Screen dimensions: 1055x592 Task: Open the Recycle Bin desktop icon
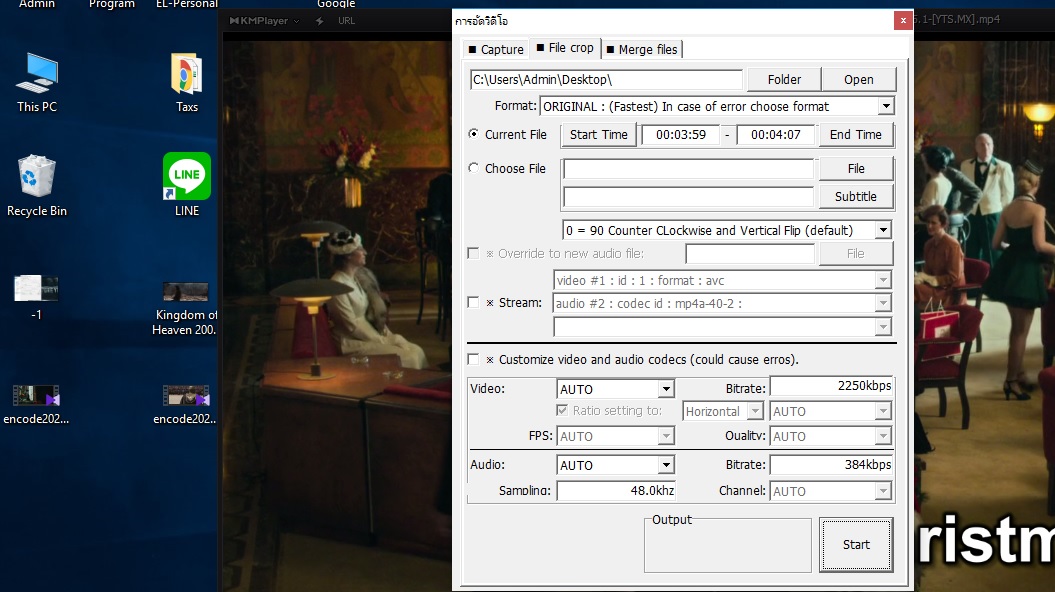coord(37,186)
